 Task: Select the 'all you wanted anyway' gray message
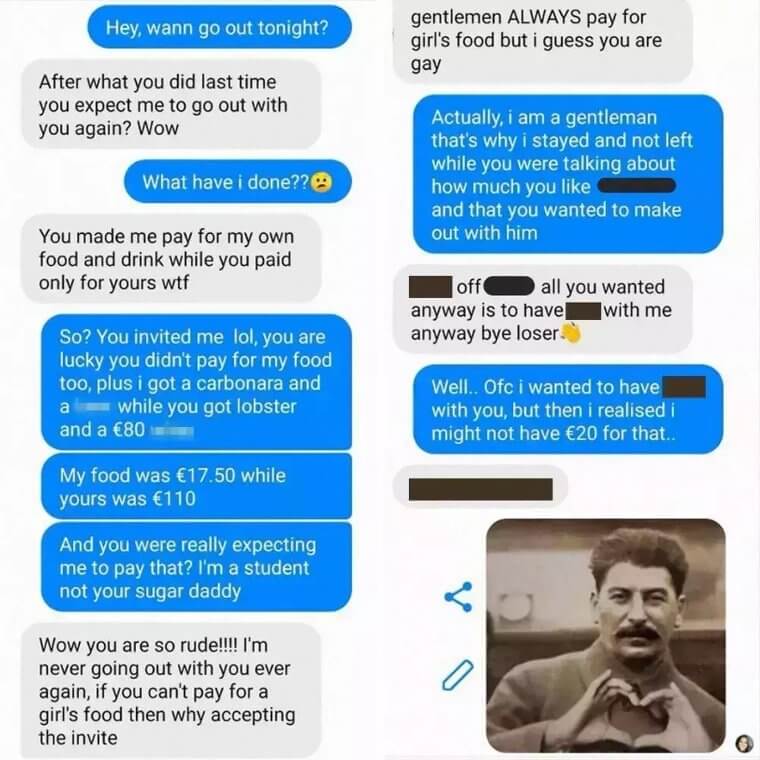click(543, 310)
